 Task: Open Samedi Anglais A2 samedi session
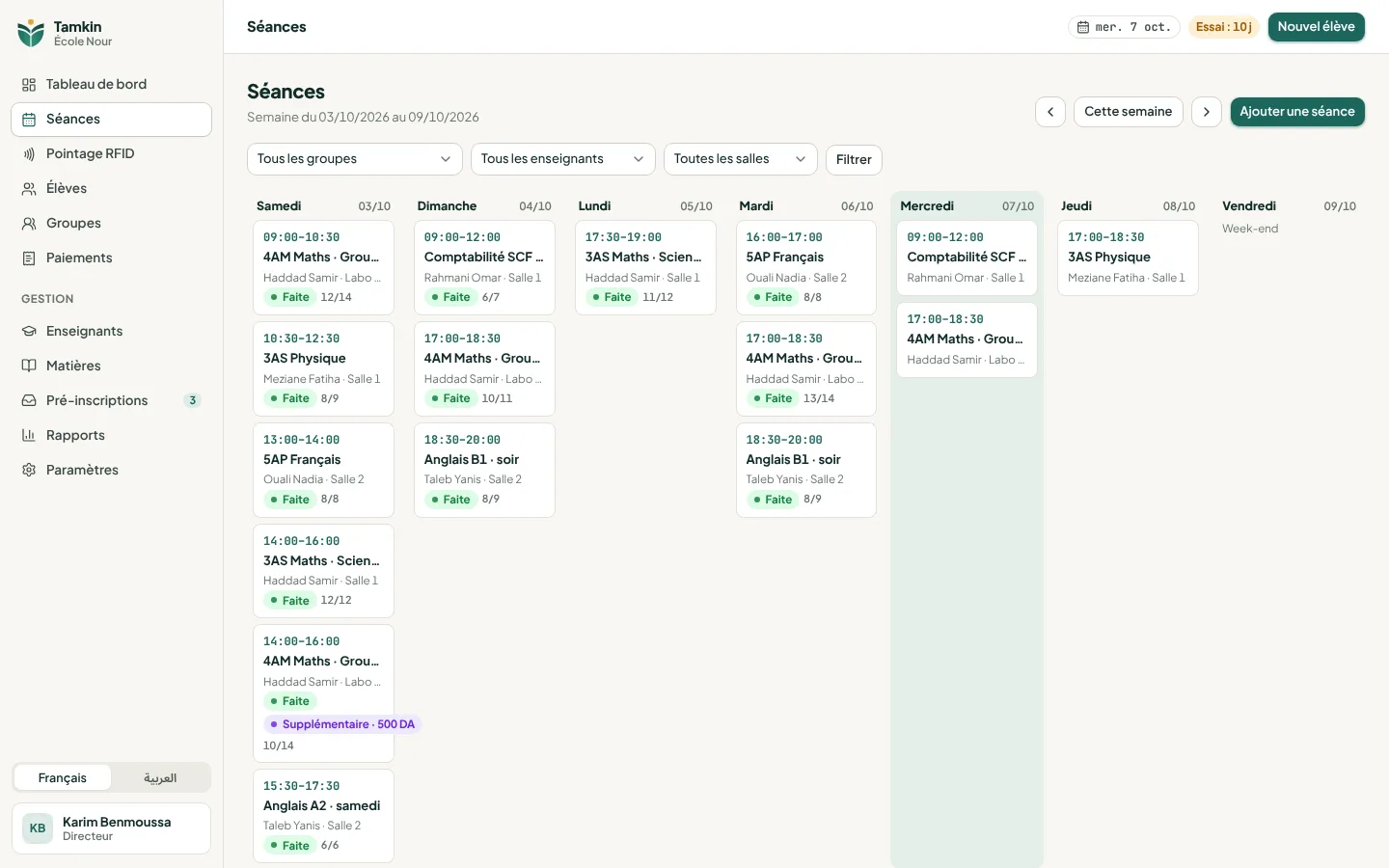(x=323, y=816)
